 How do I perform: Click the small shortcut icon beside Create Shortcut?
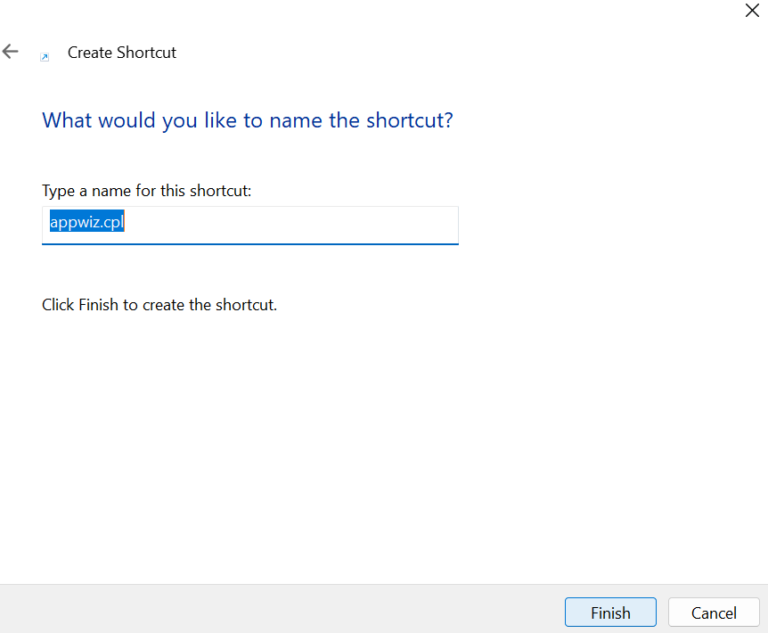tap(45, 57)
